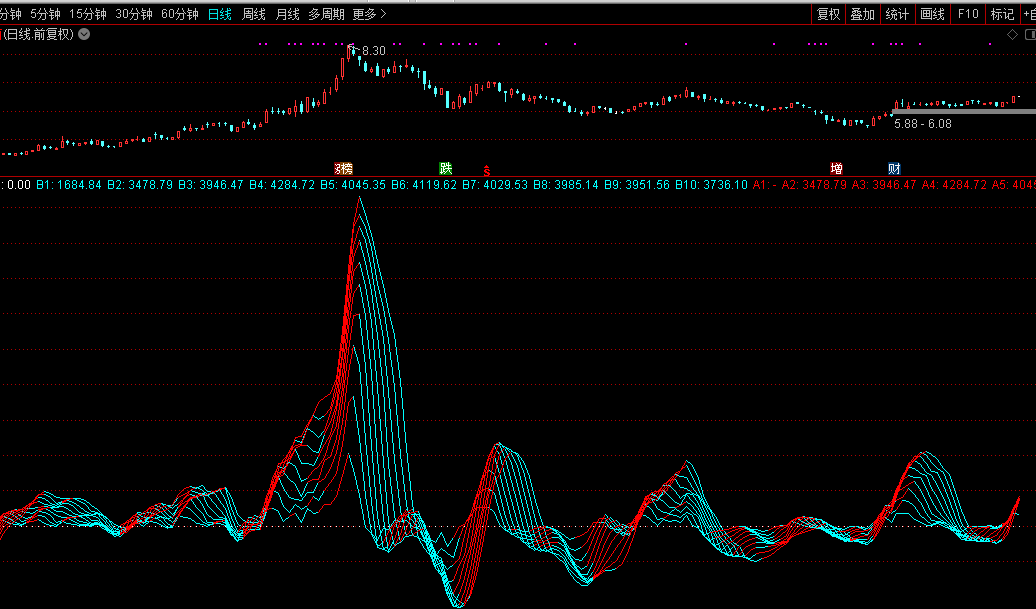Click the blue 财 event marker

click(894, 168)
